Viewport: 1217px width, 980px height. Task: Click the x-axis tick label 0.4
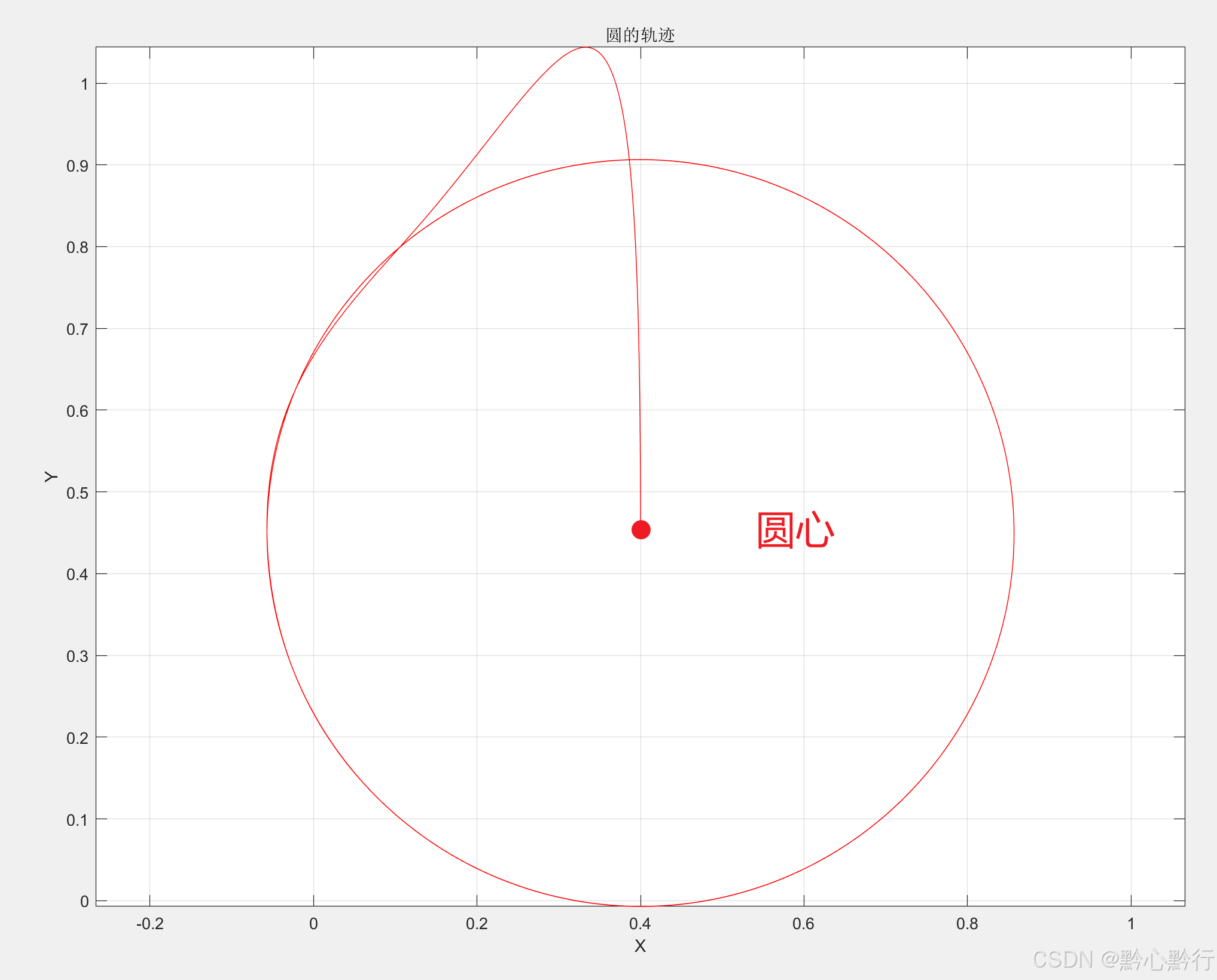coord(640,924)
